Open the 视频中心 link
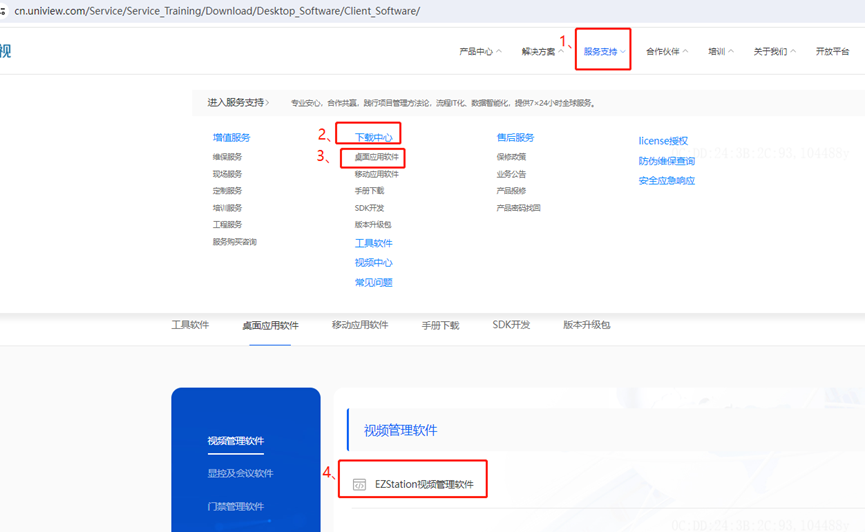 pos(373,263)
